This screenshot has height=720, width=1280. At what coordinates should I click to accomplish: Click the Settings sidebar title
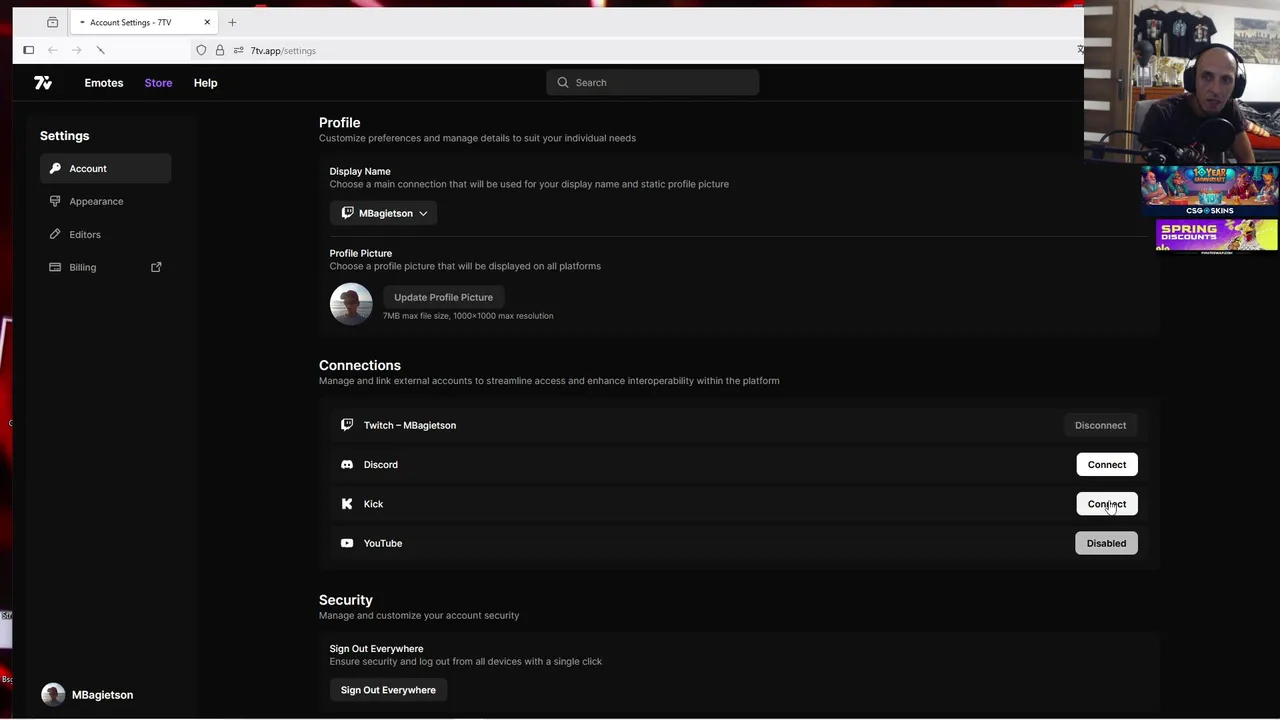click(65, 136)
